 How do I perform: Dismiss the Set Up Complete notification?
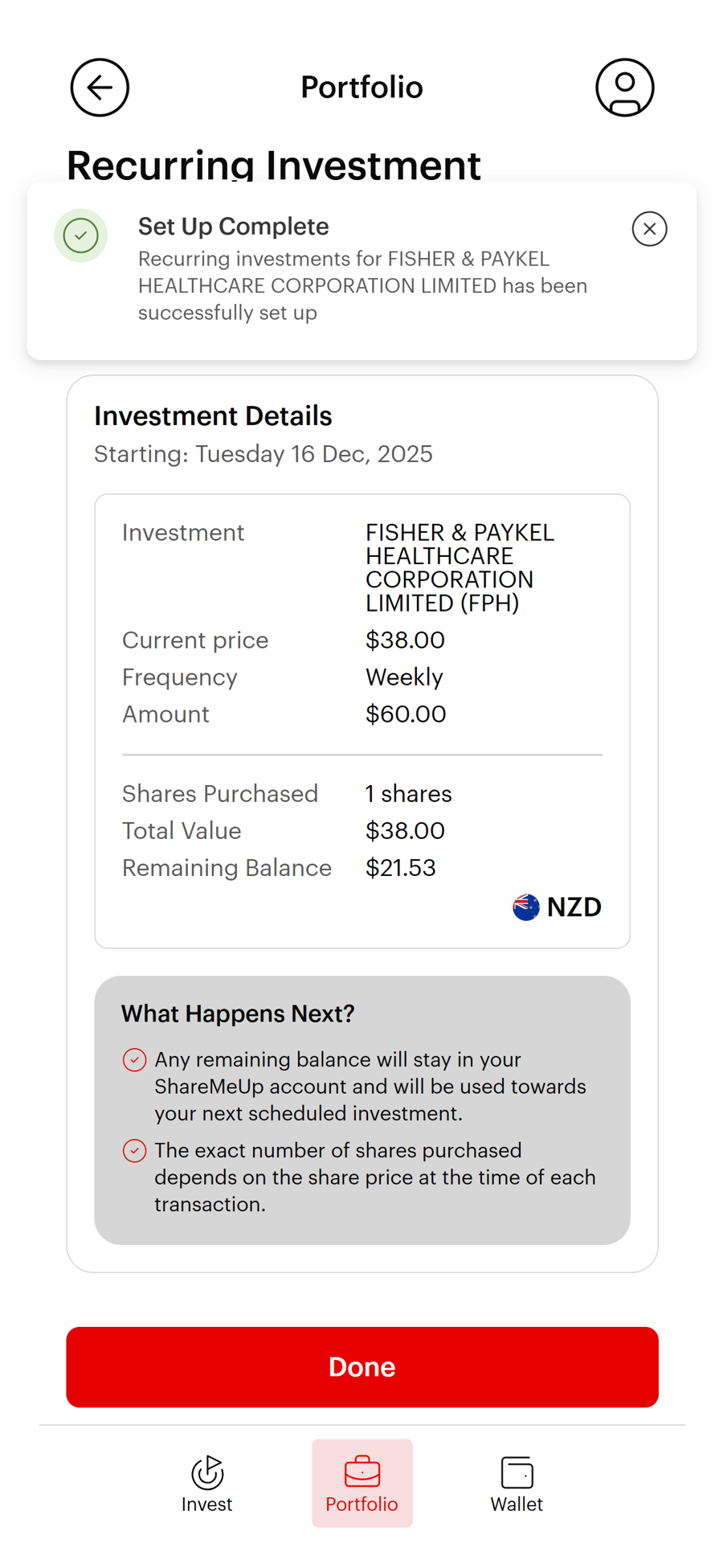tap(649, 229)
